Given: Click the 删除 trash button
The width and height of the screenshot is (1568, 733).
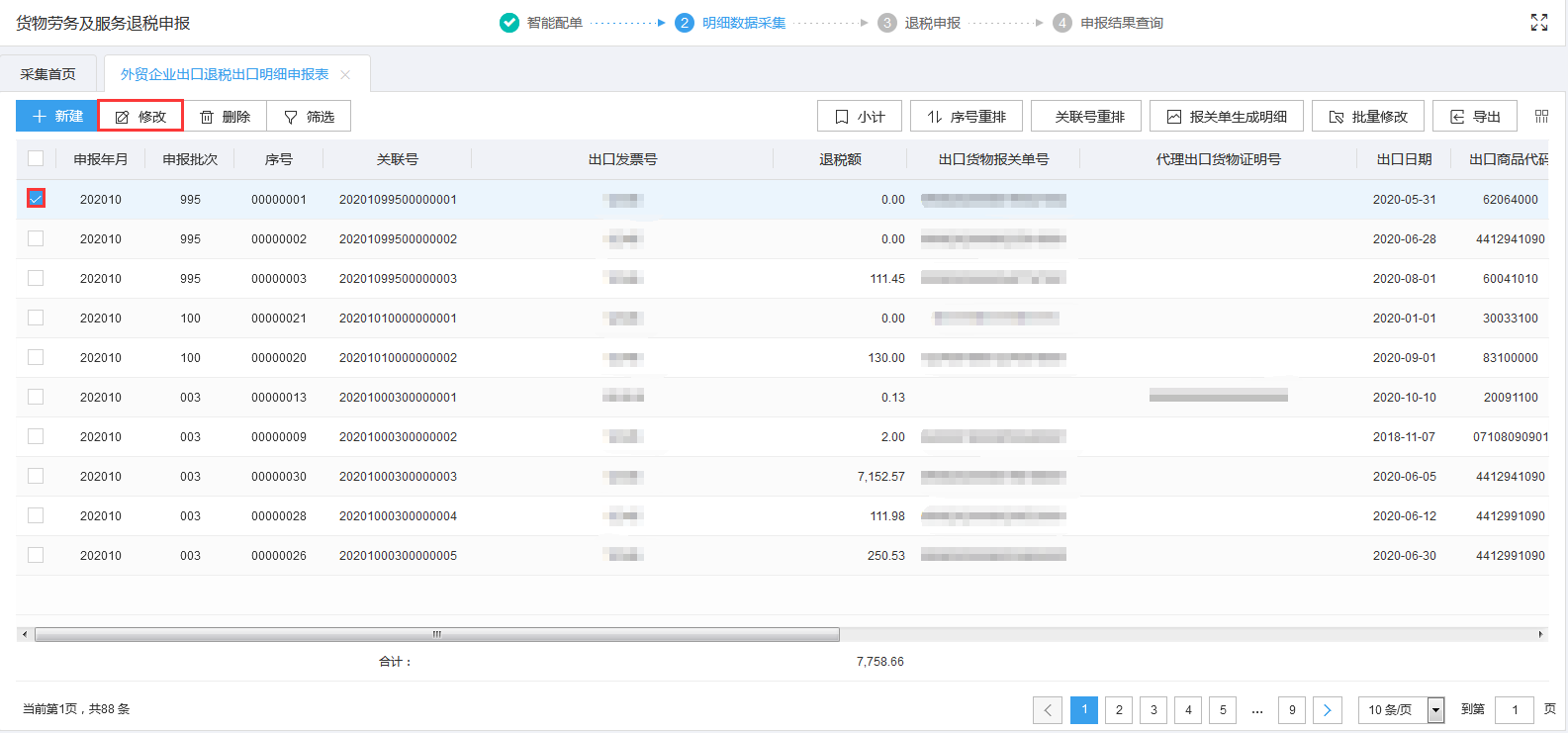Looking at the screenshot, I should [225, 117].
